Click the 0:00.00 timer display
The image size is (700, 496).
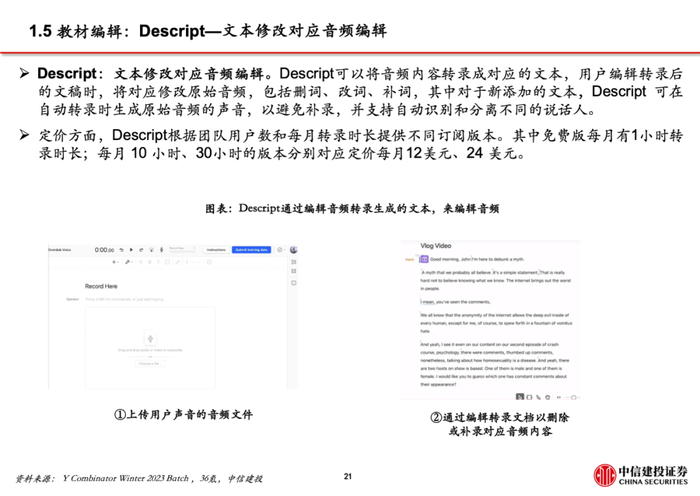coord(104,250)
